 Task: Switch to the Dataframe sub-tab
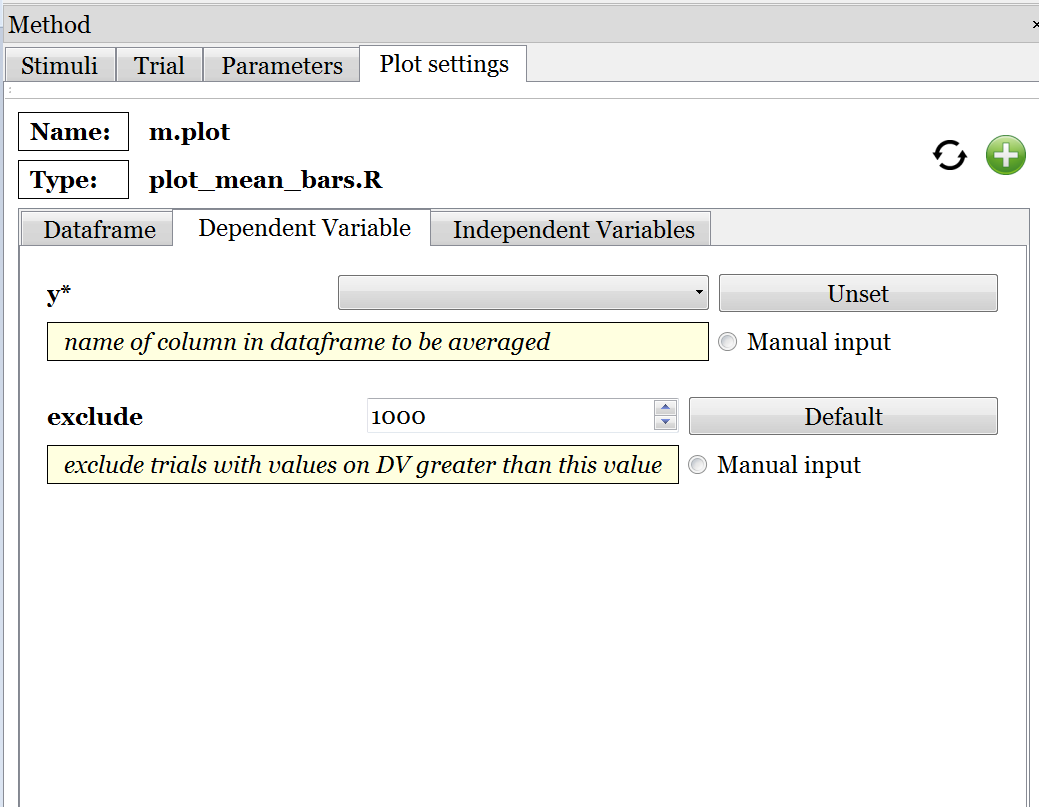[99, 230]
